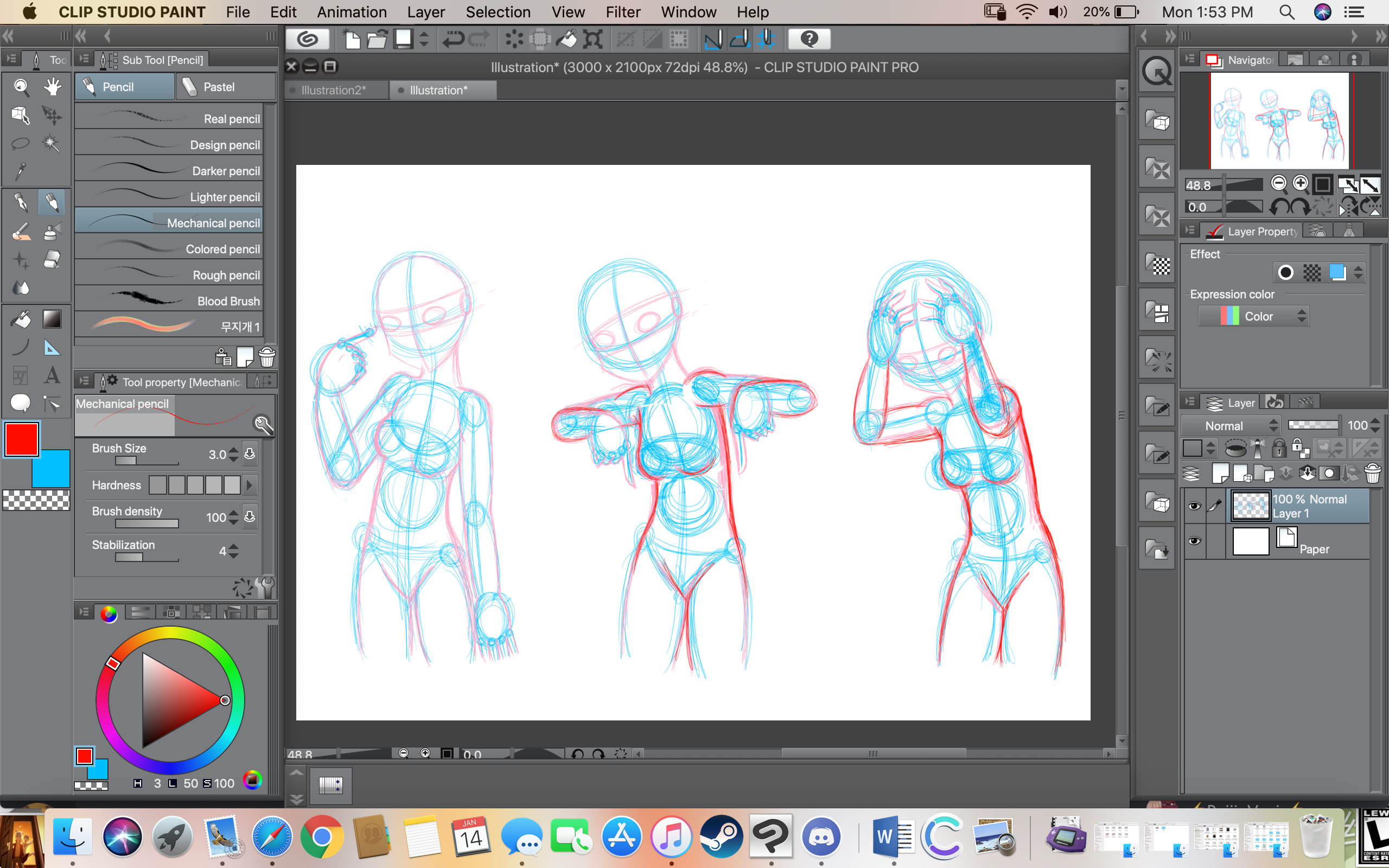Open Clip Studio launcher icon
The width and height of the screenshot is (1389, 868).
click(308, 39)
